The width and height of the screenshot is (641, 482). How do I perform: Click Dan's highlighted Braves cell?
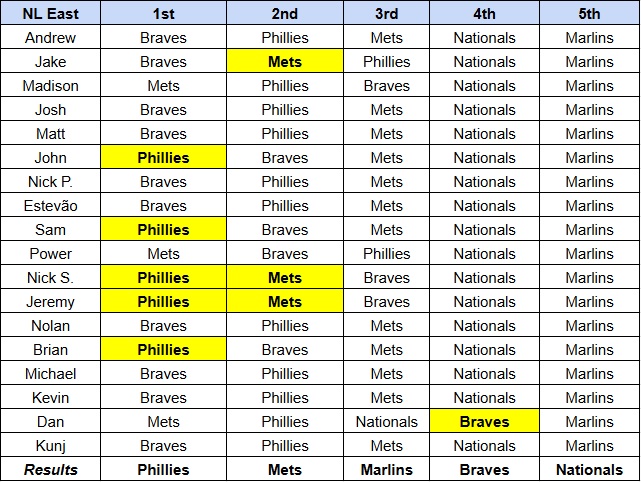[484, 422]
